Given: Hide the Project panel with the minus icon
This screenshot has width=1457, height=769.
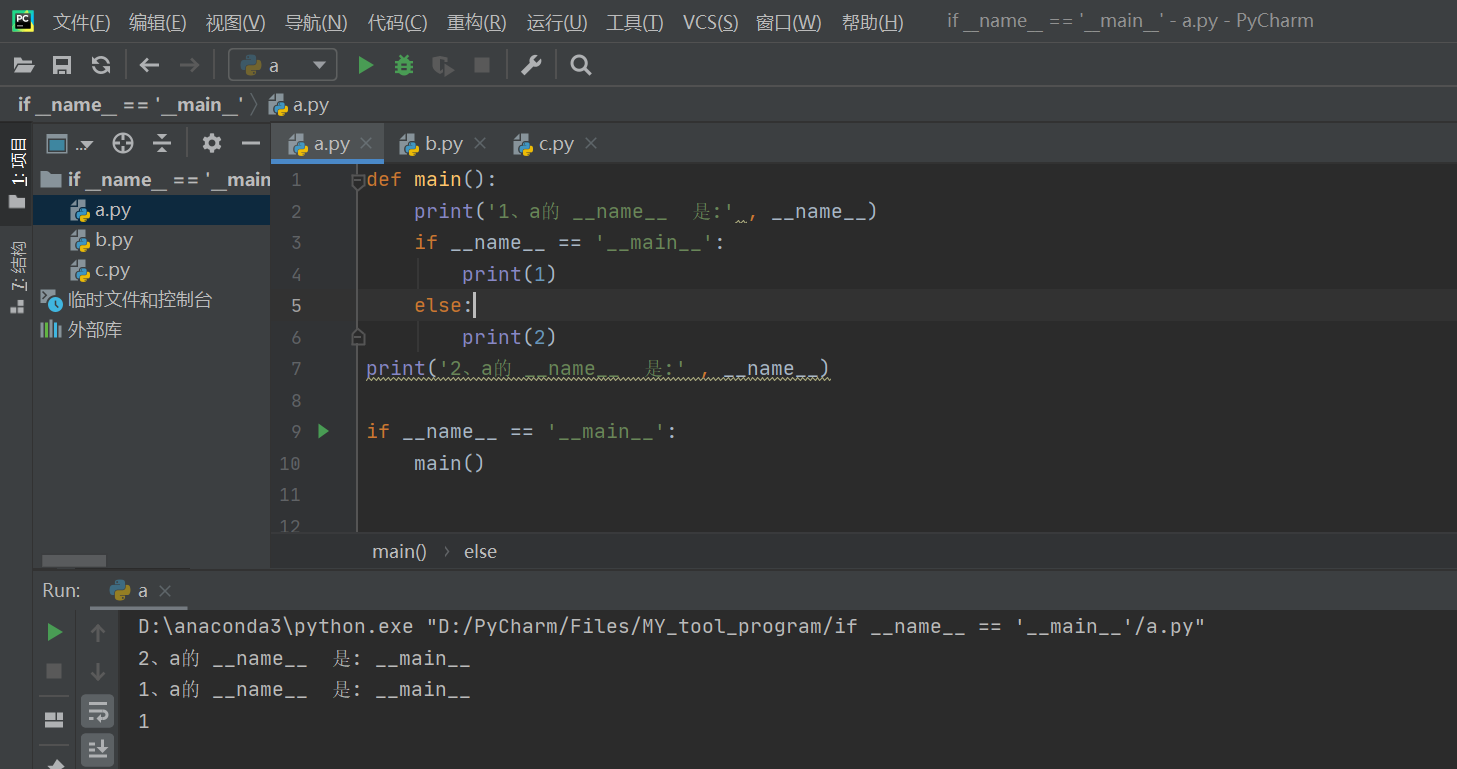Looking at the screenshot, I should click(x=250, y=144).
